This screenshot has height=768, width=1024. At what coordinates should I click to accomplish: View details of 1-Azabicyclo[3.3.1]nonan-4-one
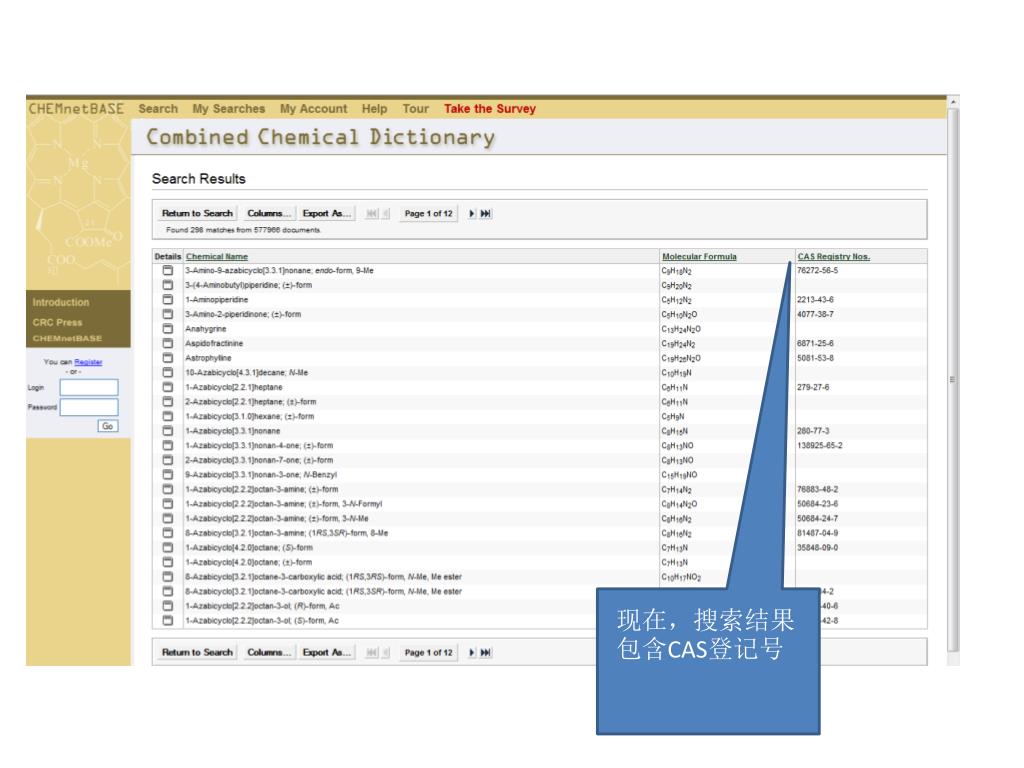(168, 445)
